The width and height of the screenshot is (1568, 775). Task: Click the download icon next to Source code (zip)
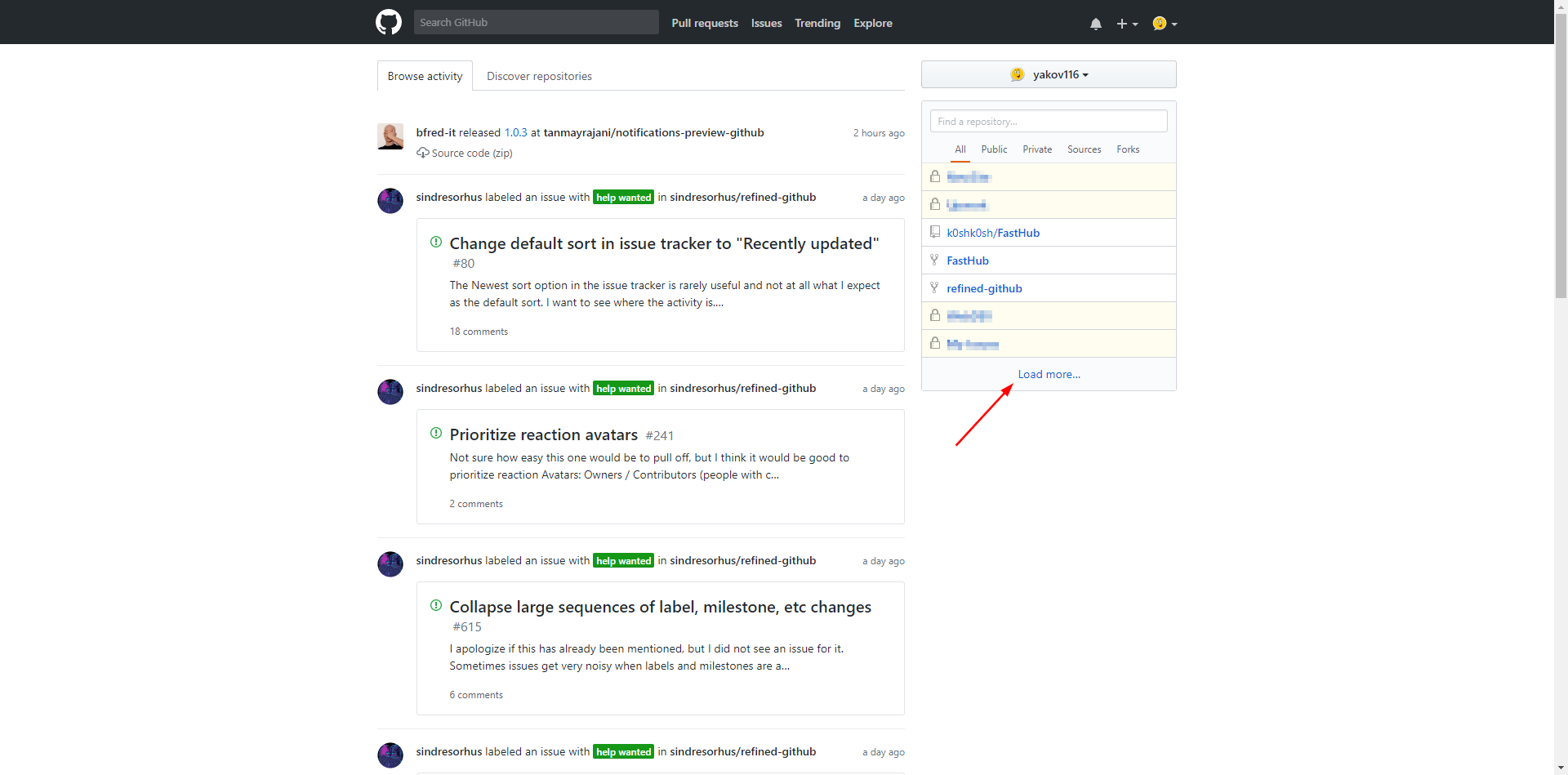[x=422, y=153]
